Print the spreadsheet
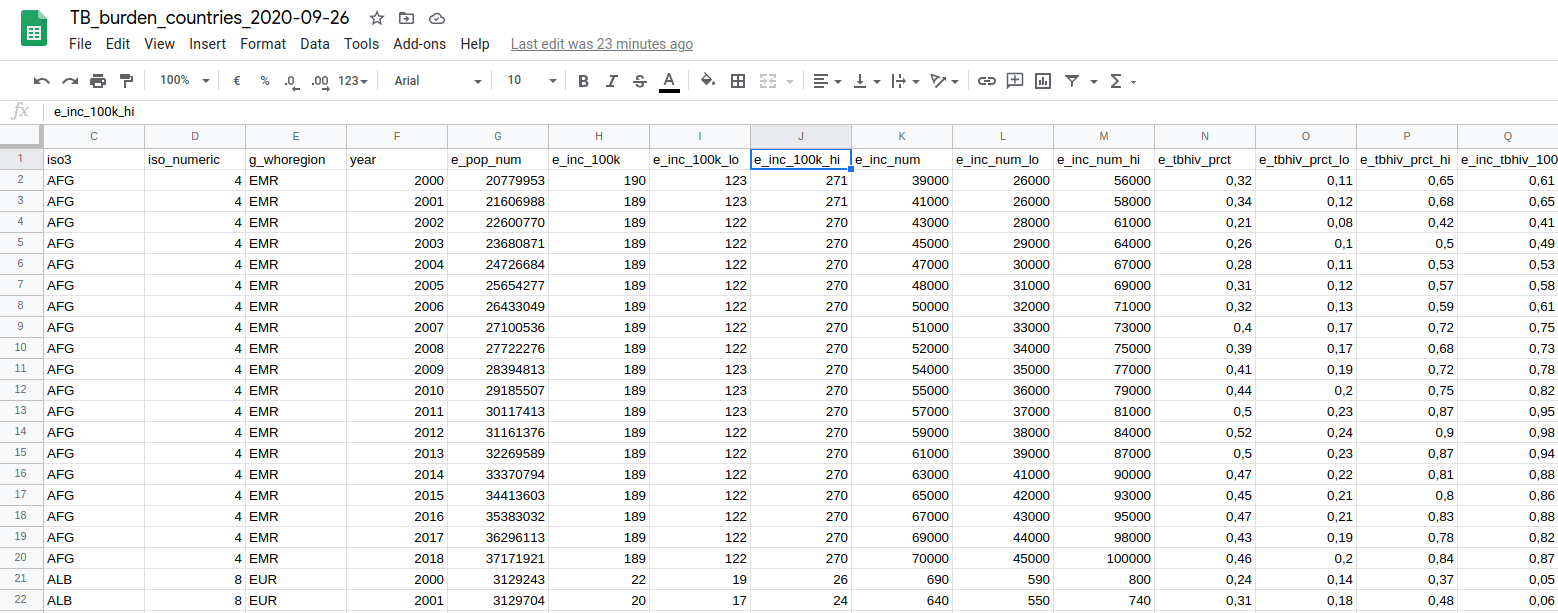Image resolution: width=1558 pixels, height=613 pixels. coord(98,81)
